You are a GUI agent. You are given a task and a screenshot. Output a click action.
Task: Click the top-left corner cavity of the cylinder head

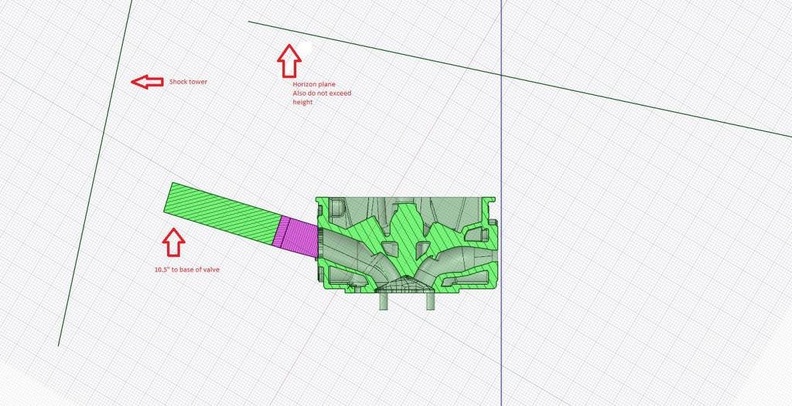tap(335, 207)
